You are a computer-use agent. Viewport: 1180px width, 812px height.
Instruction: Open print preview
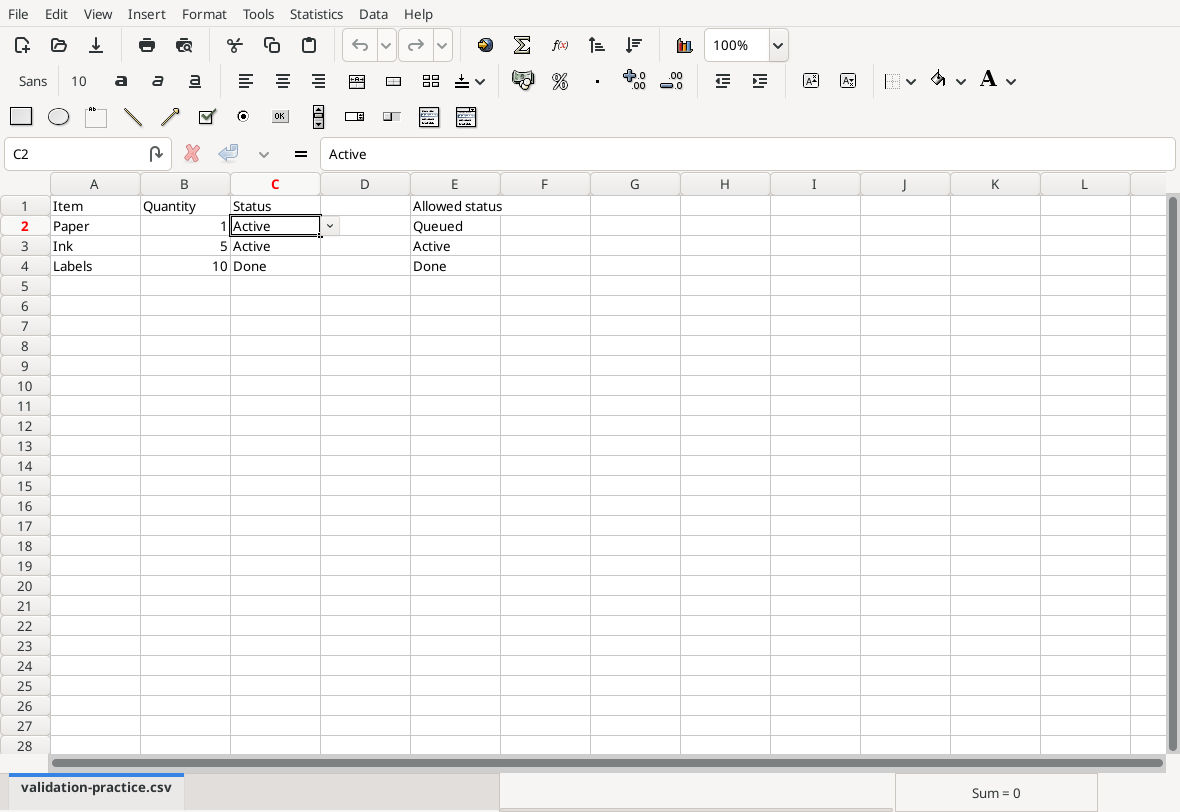point(184,45)
